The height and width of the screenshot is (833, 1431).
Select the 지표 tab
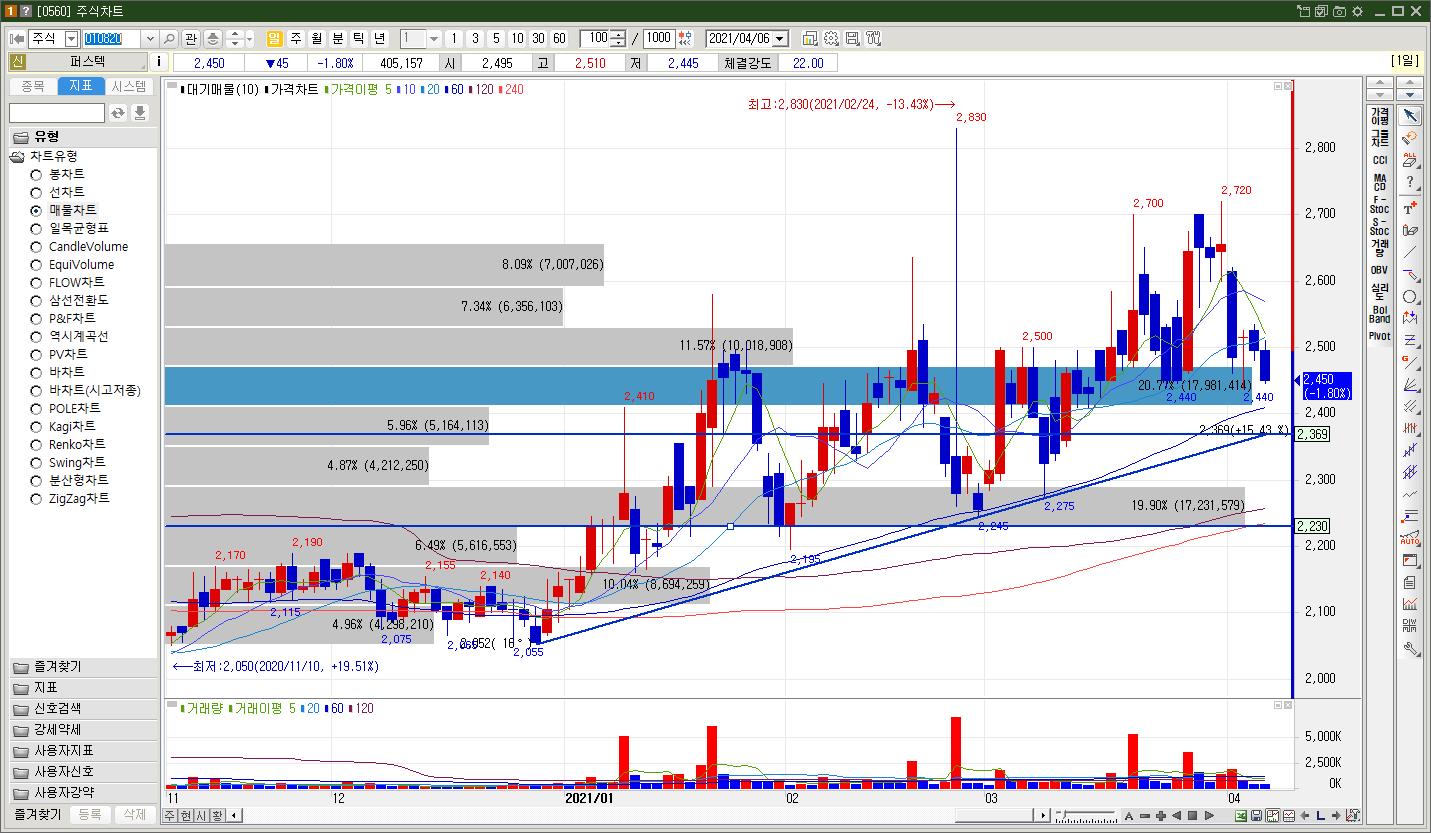(81, 87)
